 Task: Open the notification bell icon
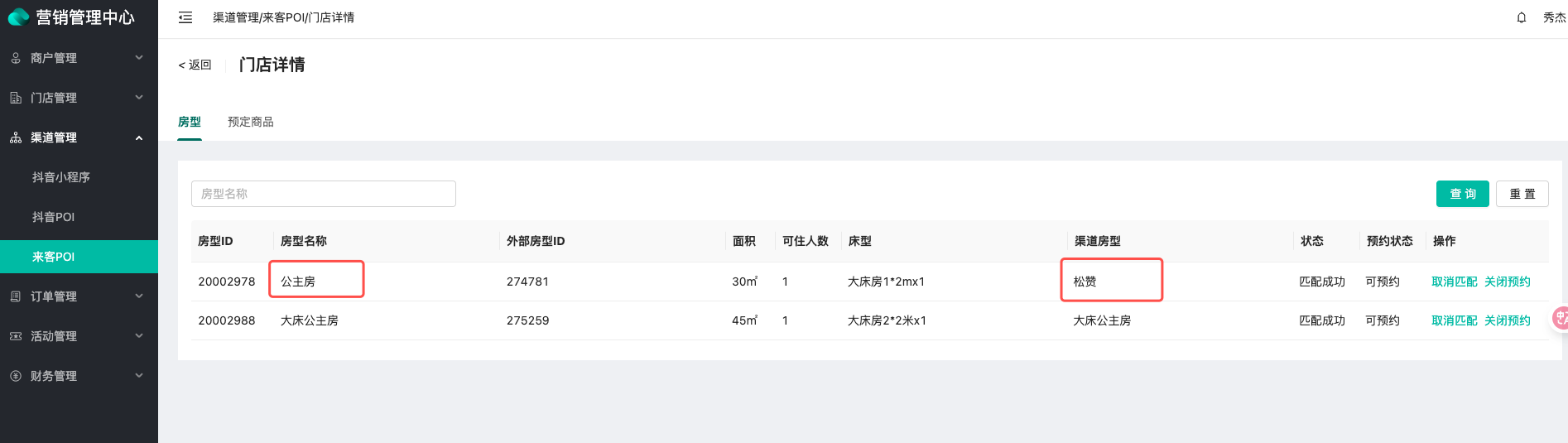tap(1521, 17)
